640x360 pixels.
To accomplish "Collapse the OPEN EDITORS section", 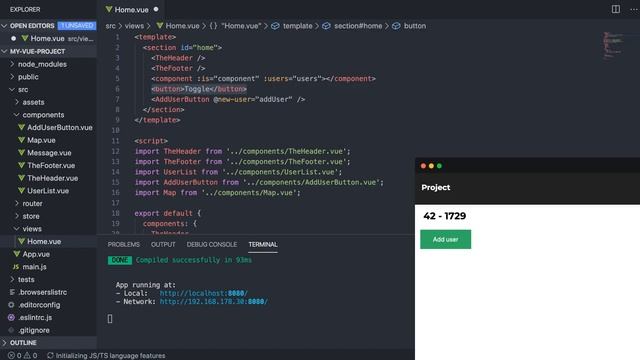I will click(x=4, y=26).
